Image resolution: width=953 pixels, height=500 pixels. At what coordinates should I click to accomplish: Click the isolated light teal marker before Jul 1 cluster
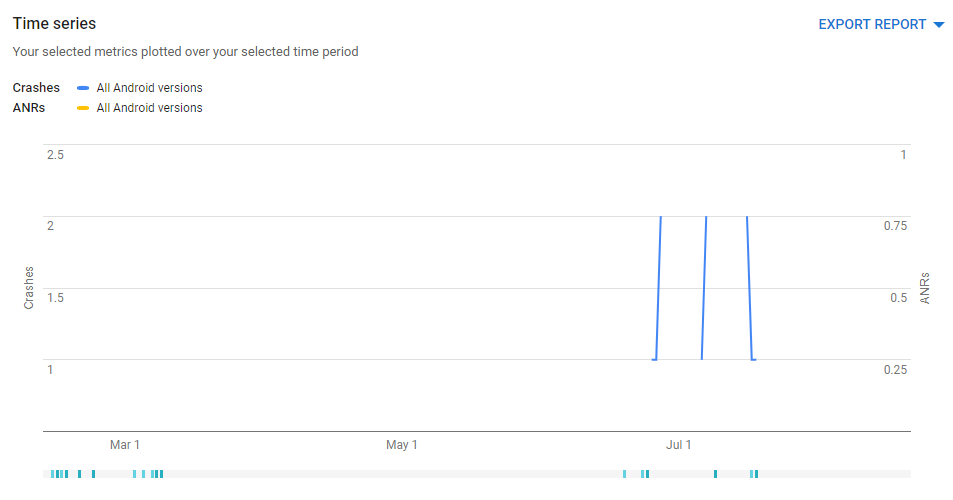[x=624, y=474]
